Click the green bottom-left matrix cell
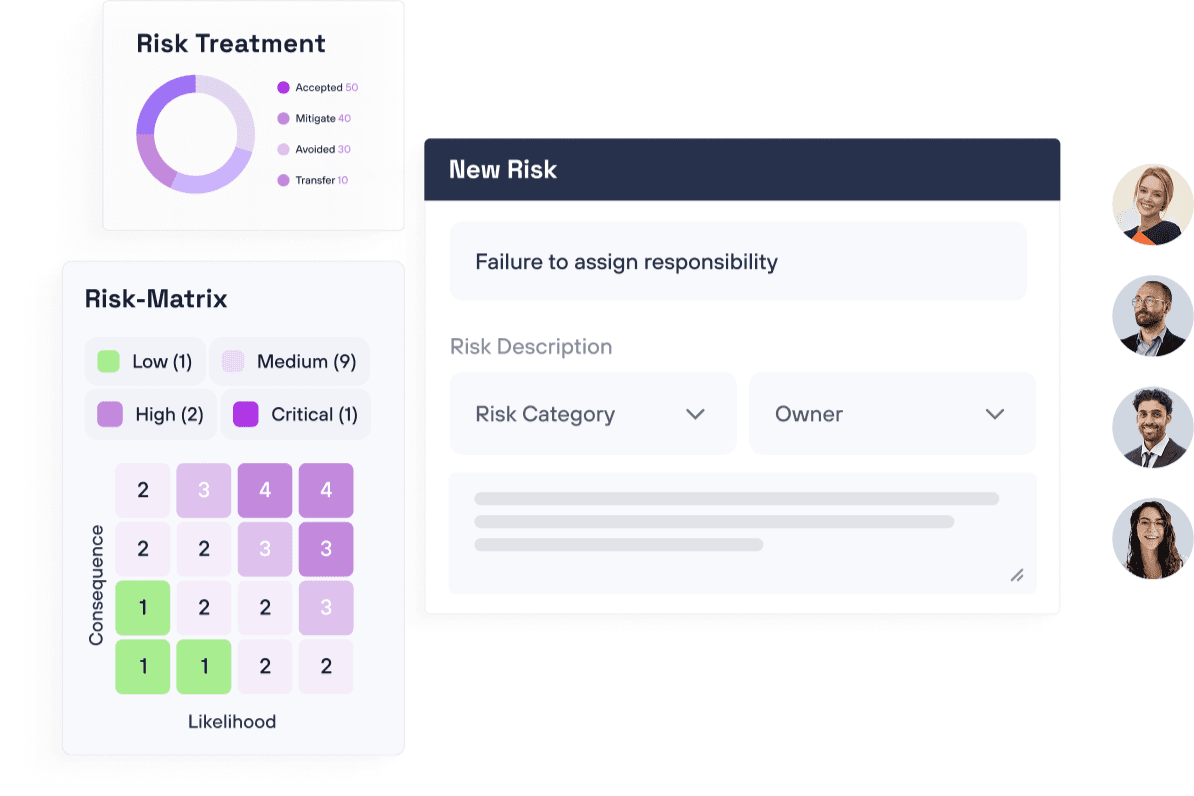 pos(143,667)
